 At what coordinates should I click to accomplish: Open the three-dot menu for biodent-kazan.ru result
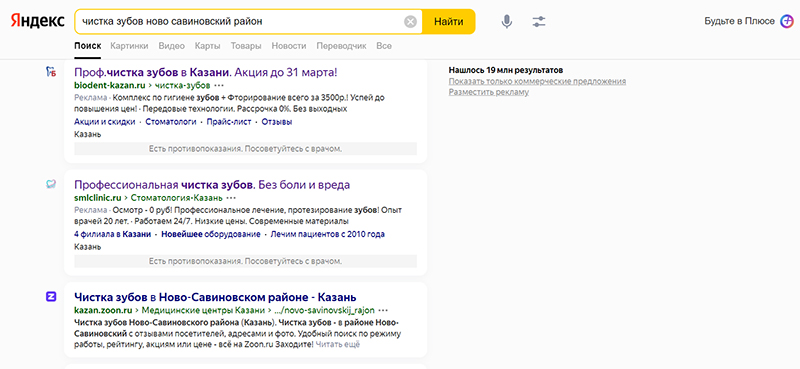click(x=219, y=85)
